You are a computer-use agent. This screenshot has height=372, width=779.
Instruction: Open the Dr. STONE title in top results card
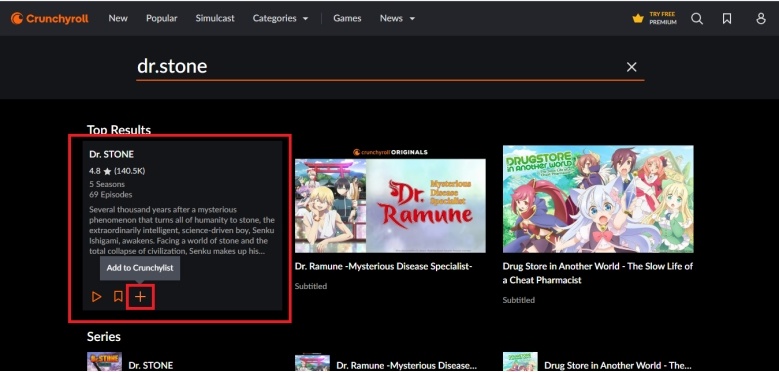(112, 154)
